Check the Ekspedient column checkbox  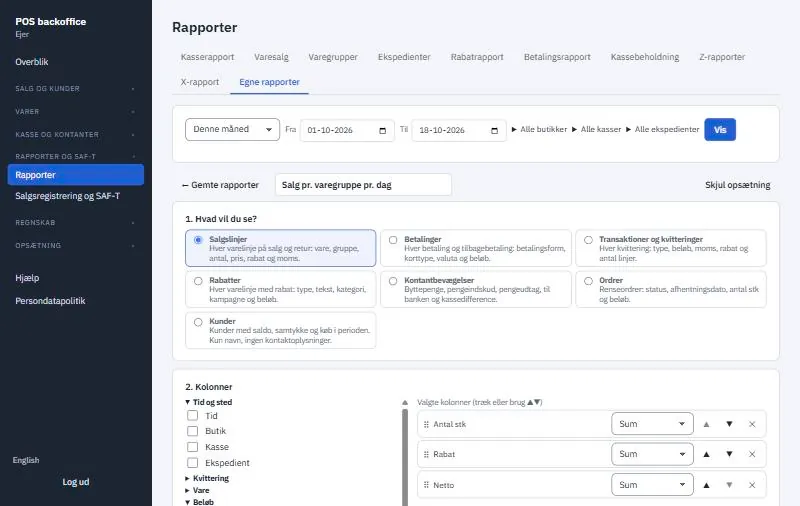point(192,463)
